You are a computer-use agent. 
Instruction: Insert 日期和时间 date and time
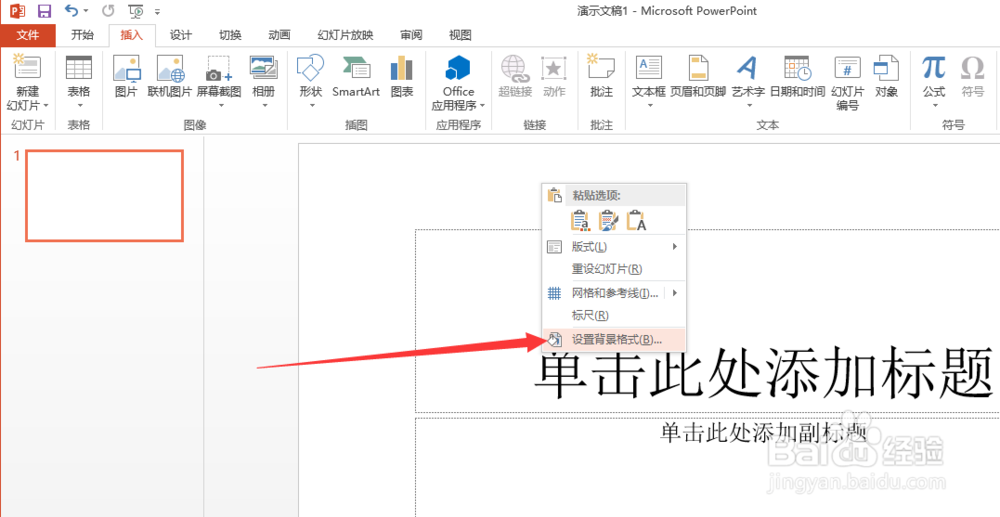pyautogui.click(x=797, y=75)
